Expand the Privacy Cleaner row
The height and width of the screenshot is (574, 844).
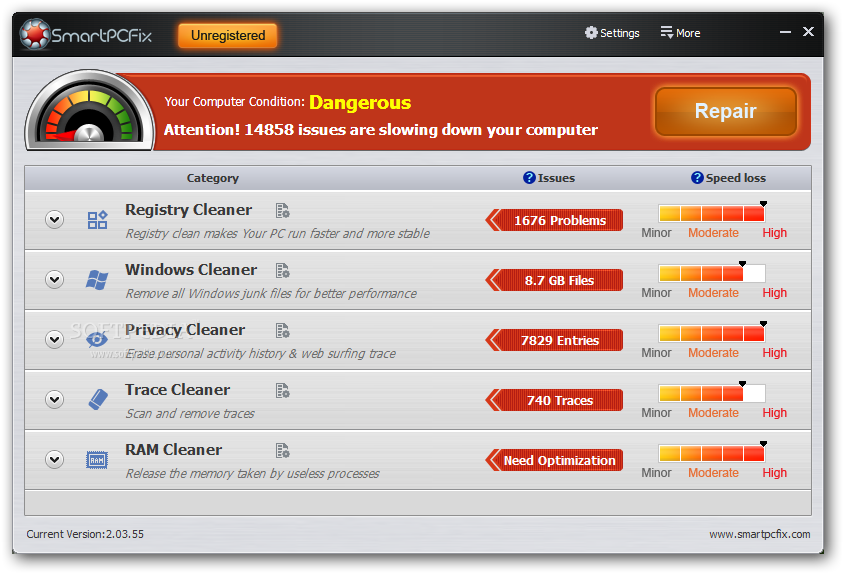pyautogui.click(x=54, y=339)
